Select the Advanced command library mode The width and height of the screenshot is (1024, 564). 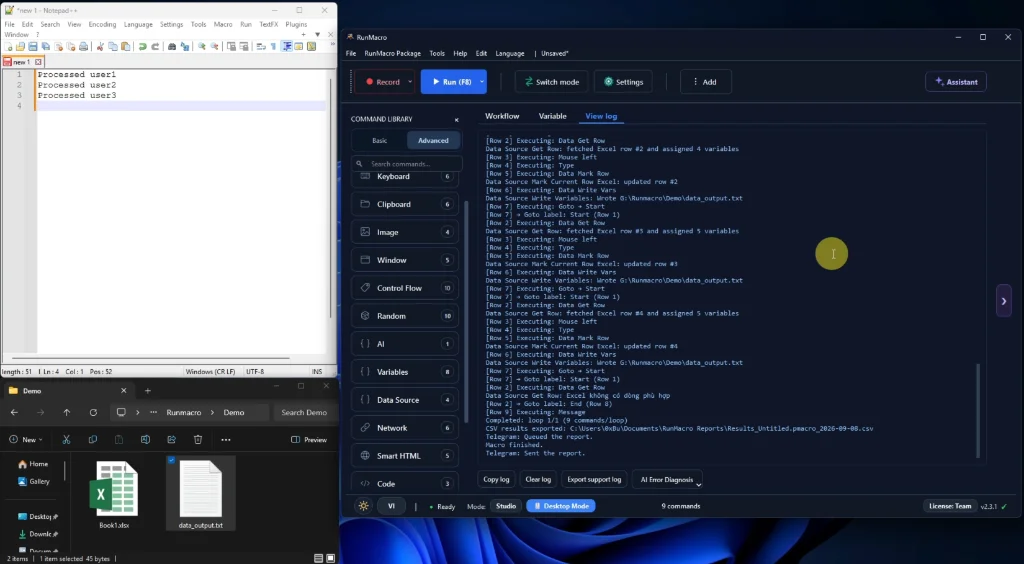tap(433, 140)
